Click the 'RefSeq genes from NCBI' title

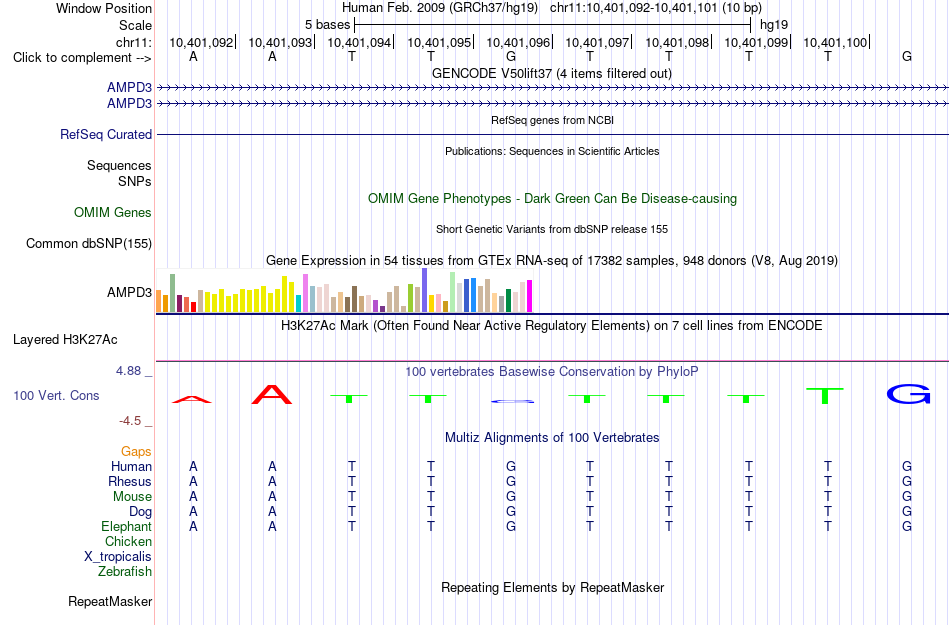point(552,120)
